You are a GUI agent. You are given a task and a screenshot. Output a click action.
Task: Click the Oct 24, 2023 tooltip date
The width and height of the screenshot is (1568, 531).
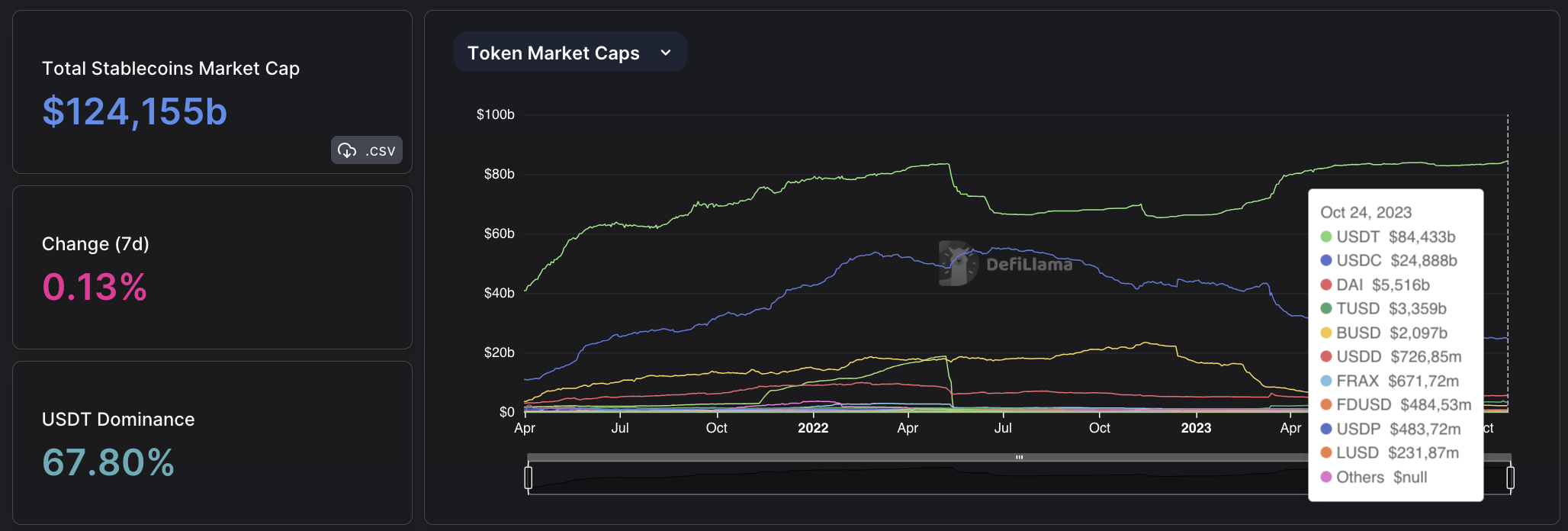tap(1366, 213)
